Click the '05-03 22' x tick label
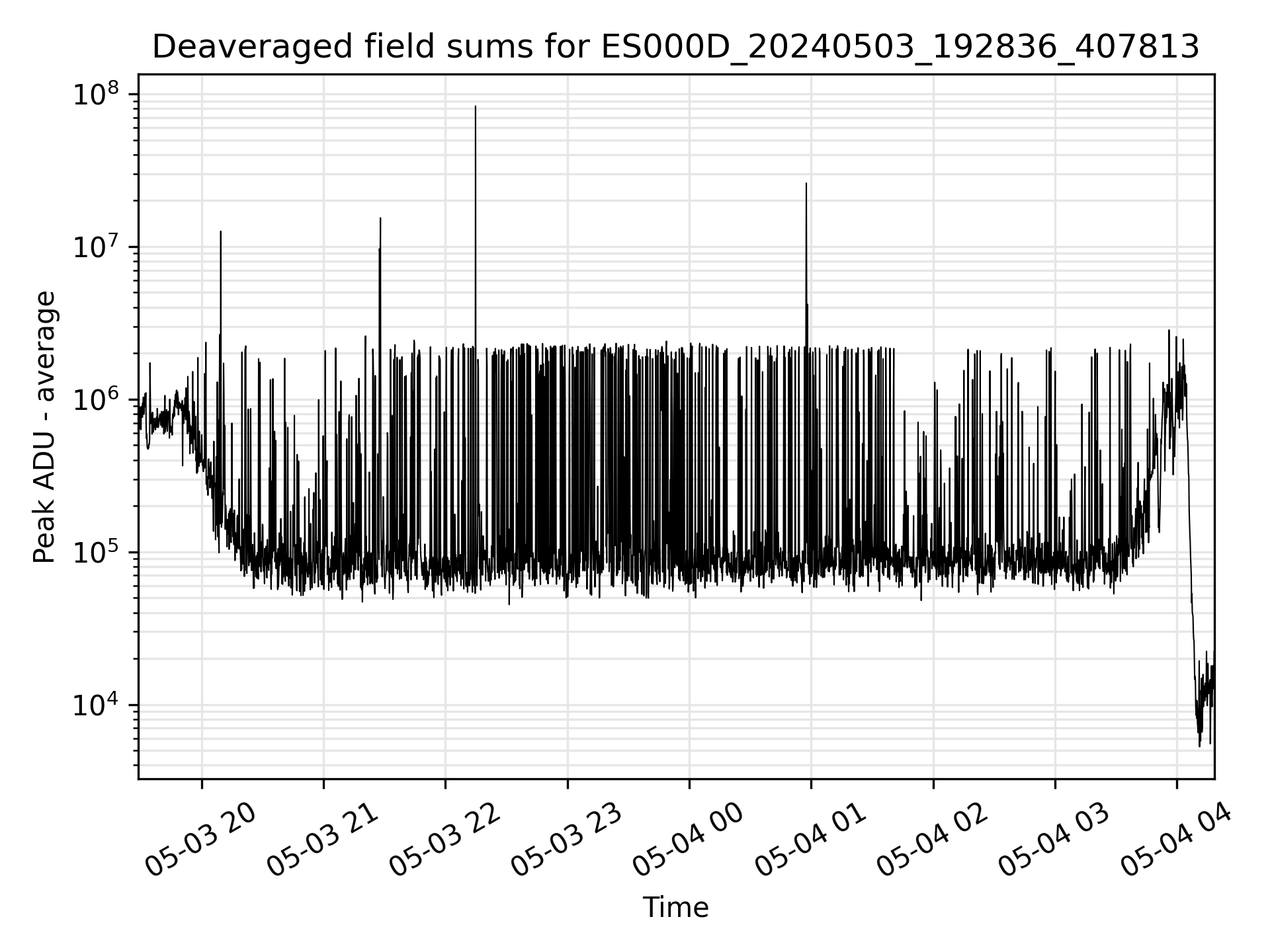 tap(445, 840)
